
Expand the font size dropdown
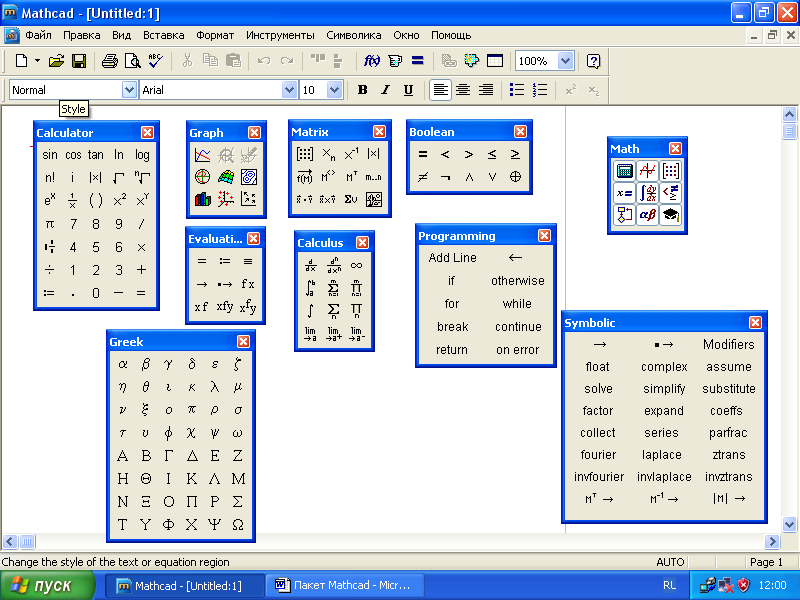(x=334, y=90)
